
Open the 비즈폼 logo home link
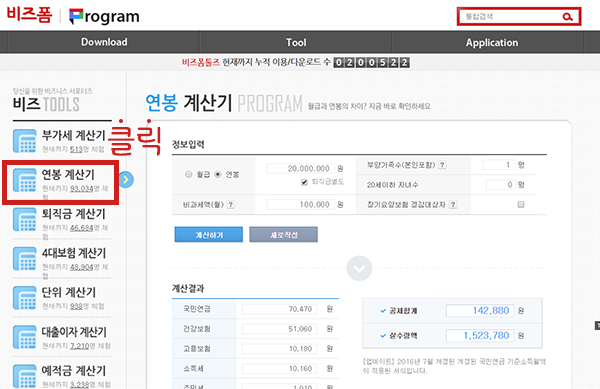coord(29,15)
